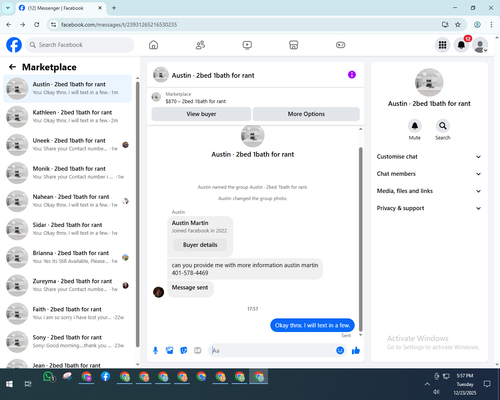Open a new browser tab
The image size is (500, 400).
click(x=114, y=8)
